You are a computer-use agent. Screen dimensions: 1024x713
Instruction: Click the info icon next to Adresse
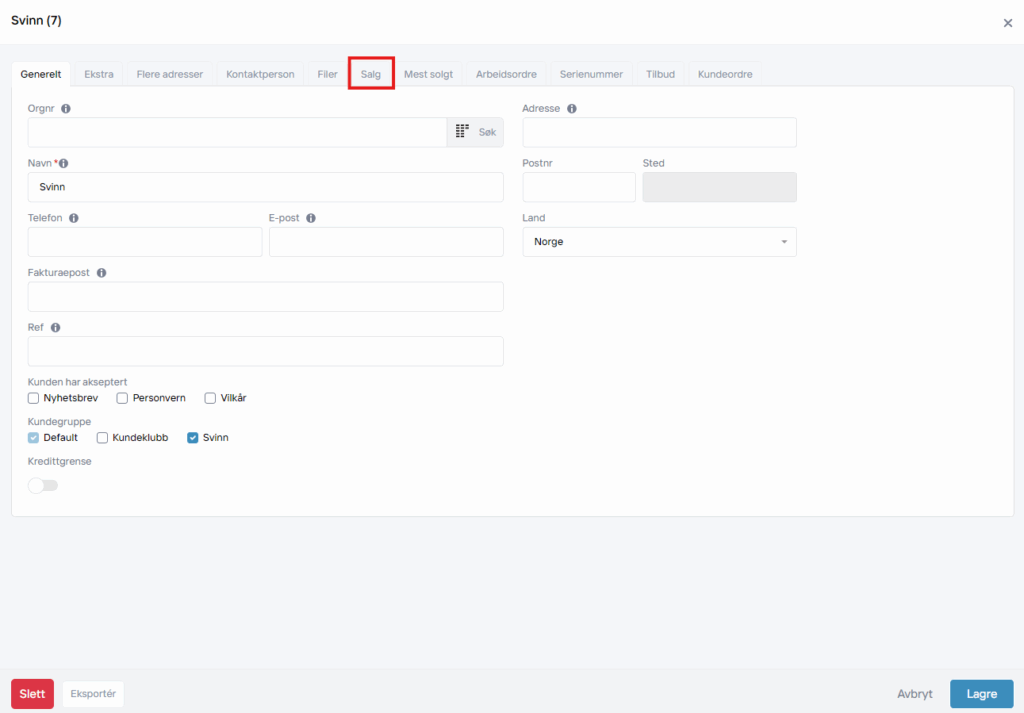tap(572, 108)
